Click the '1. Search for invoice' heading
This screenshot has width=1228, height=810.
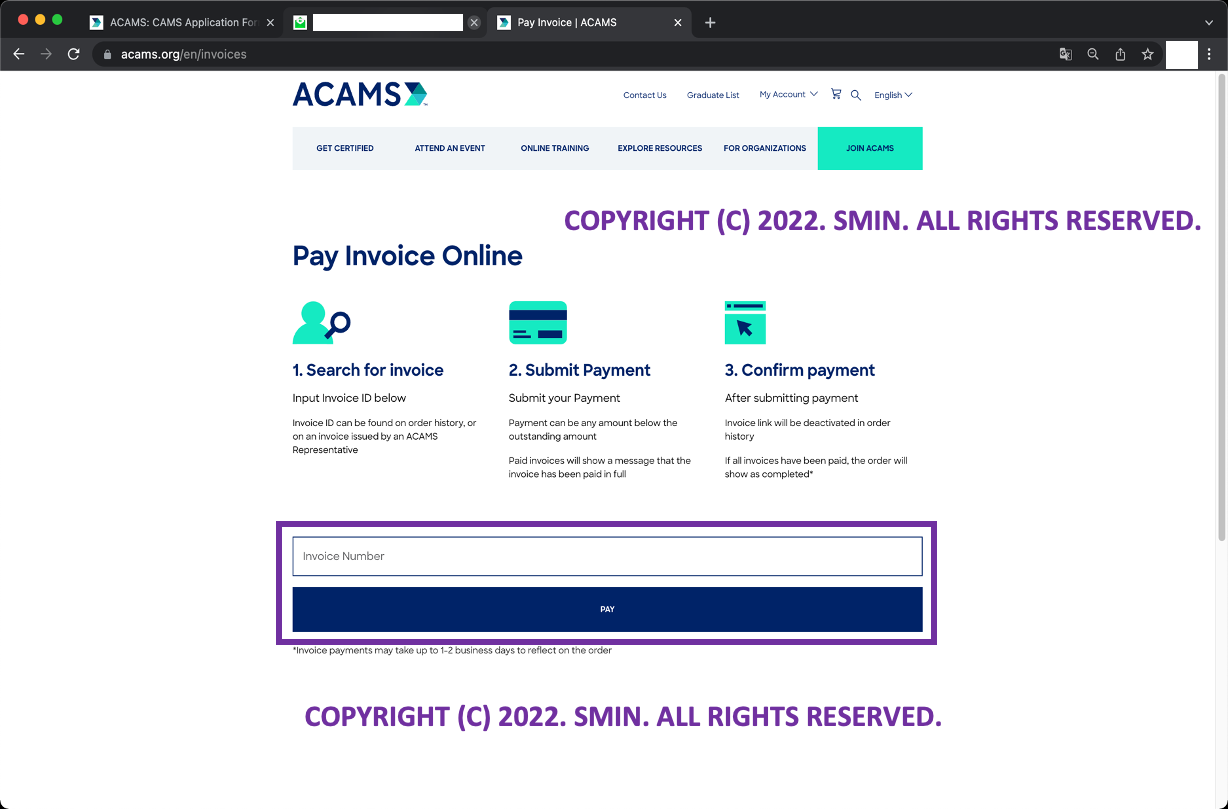pos(368,370)
